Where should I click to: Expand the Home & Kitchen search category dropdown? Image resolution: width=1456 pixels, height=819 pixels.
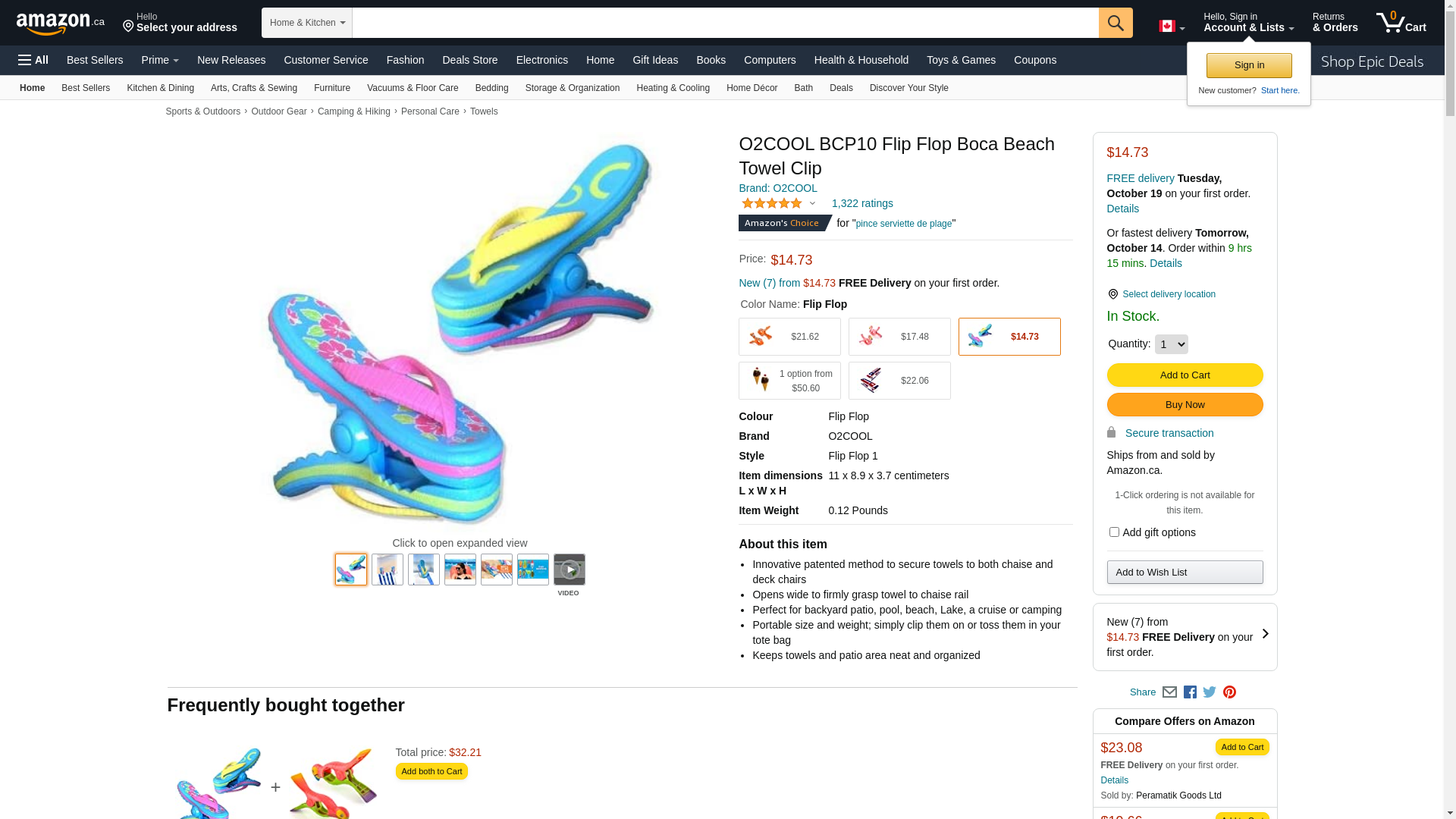click(307, 23)
